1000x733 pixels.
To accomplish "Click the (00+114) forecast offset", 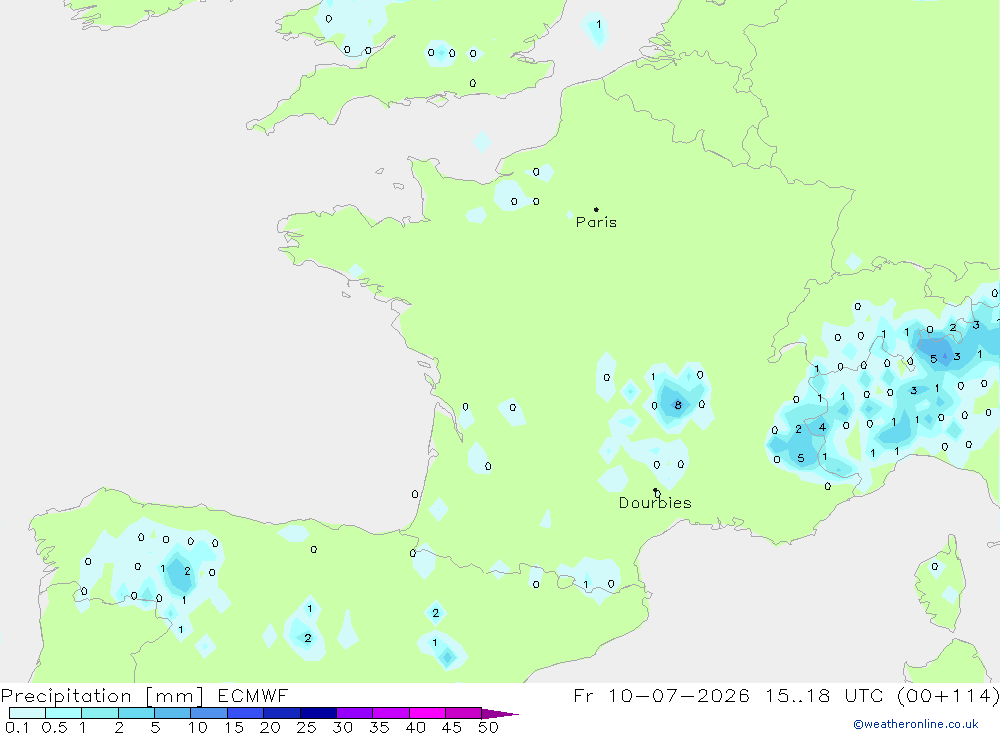I will (948, 696).
